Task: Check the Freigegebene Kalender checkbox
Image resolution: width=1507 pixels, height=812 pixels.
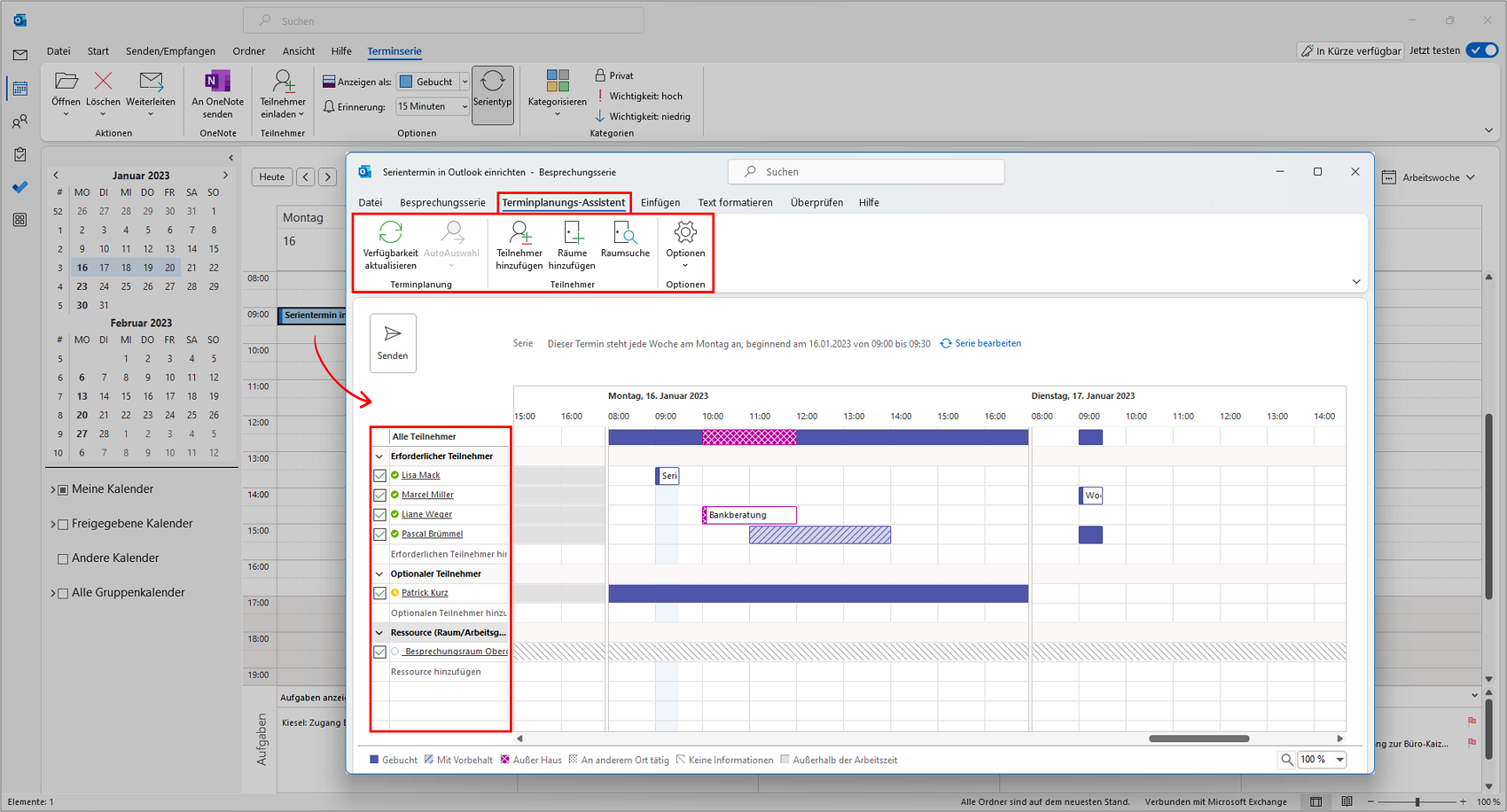Action: [63, 524]
